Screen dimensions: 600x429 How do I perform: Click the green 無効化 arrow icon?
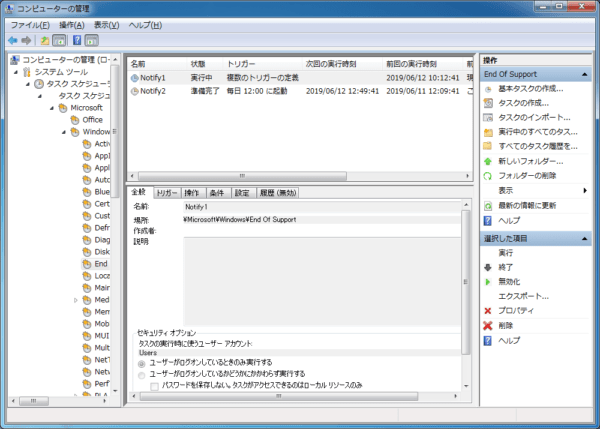(x=488, y=282)
